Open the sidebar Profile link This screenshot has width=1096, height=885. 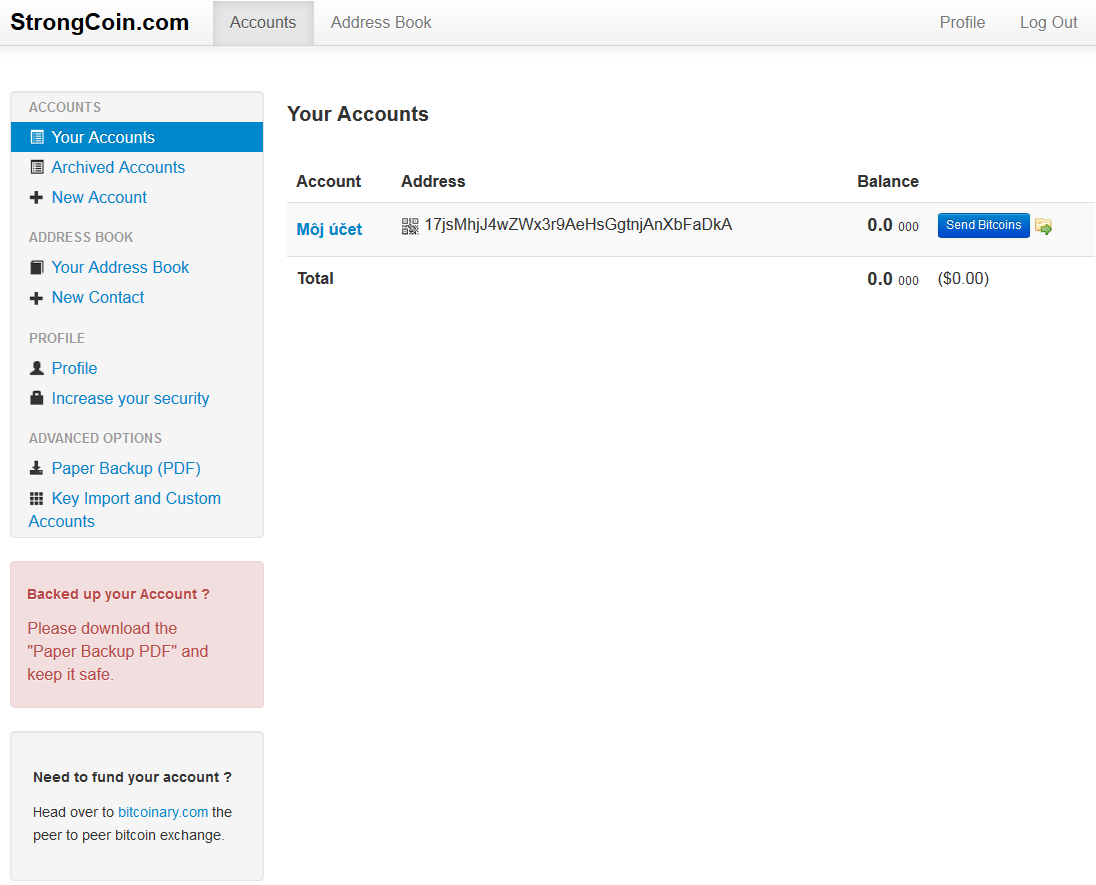(74, 368)
